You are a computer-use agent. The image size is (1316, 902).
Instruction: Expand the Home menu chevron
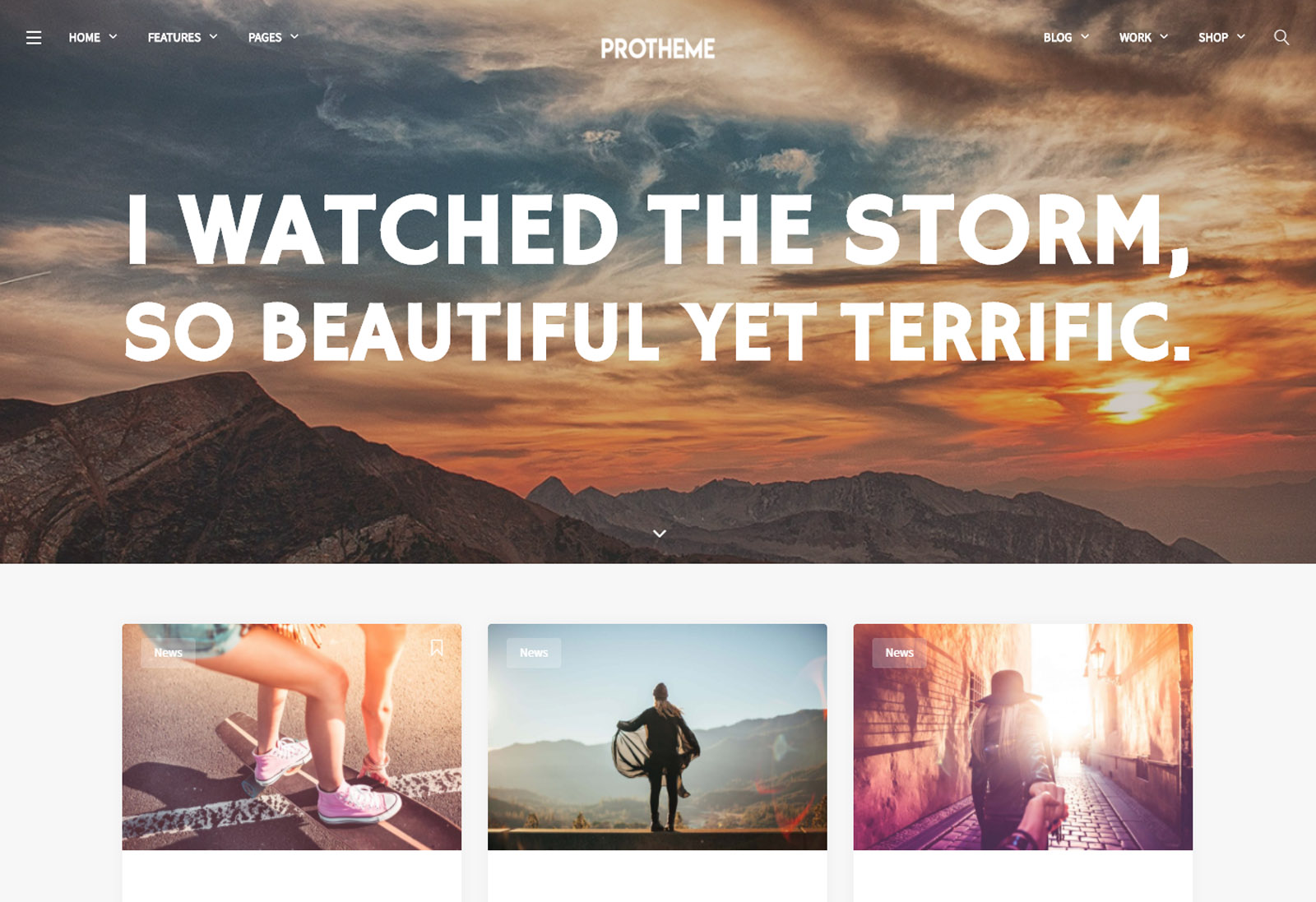pyautogui.click(x=114, y=37)
